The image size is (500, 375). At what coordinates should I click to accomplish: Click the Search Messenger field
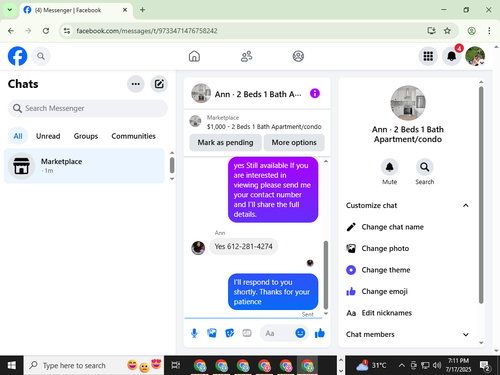pos(88,108)
